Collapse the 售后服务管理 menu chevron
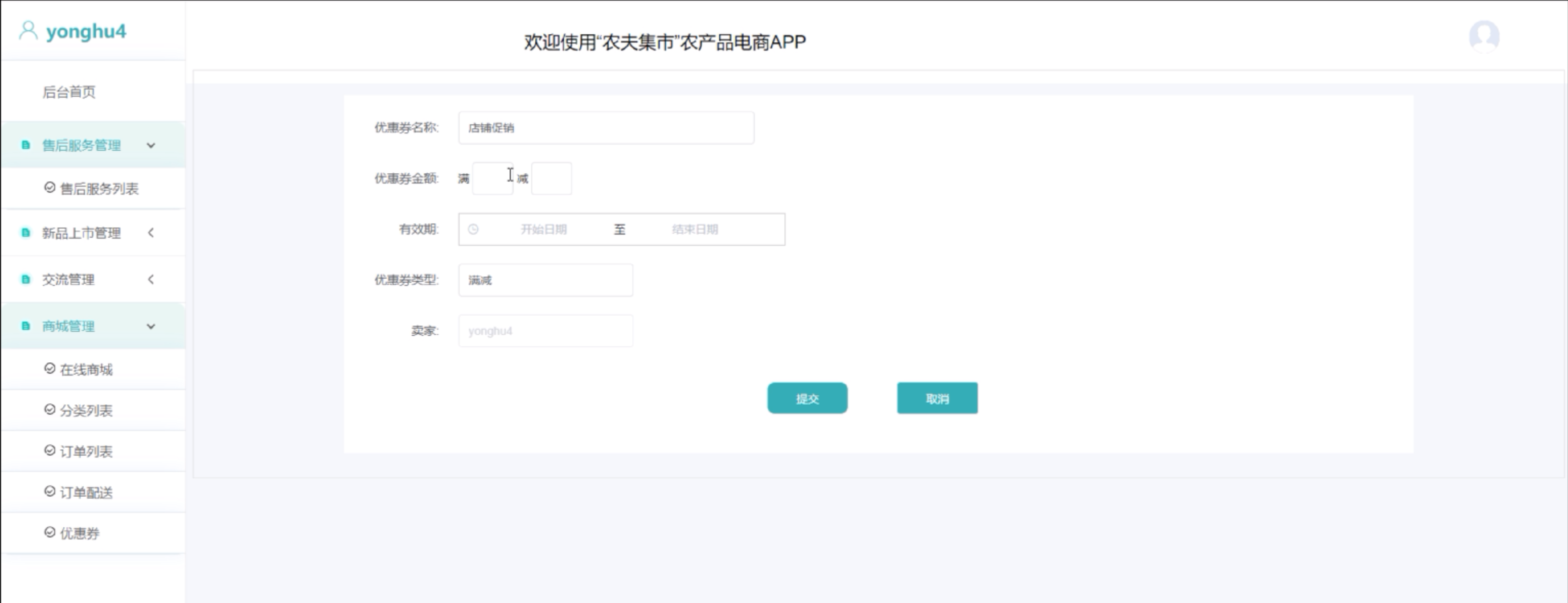Screen dimensions: 1568x603 tap(151, 145)
